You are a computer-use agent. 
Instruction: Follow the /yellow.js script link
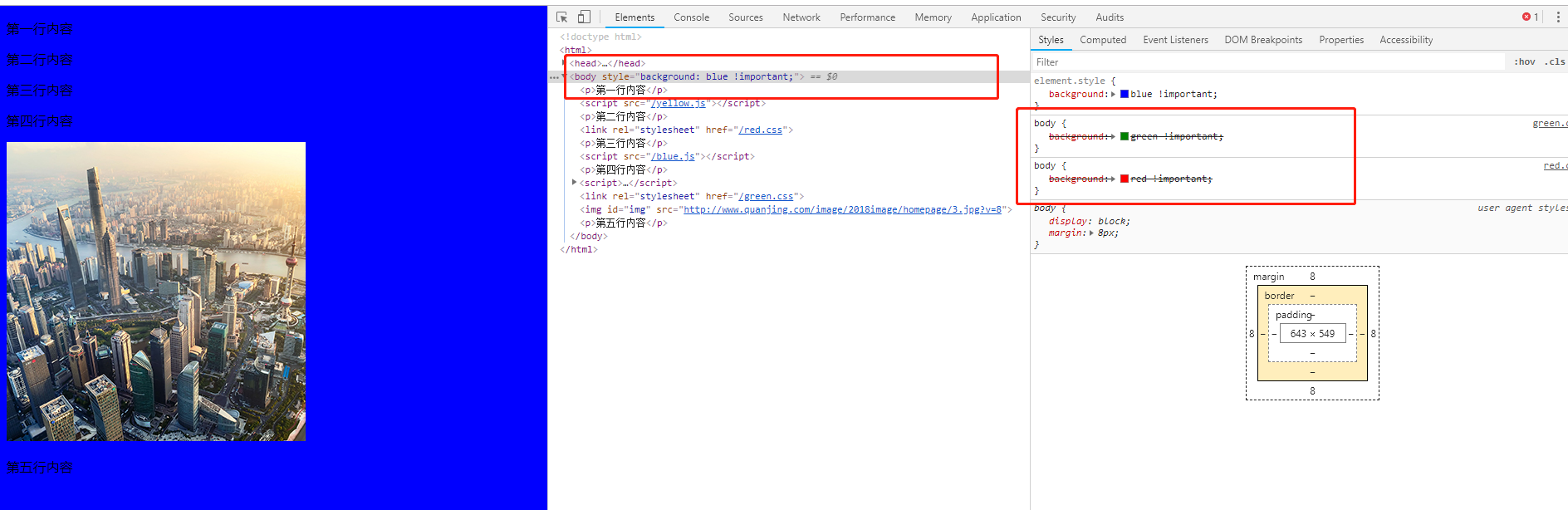point(679,104)
